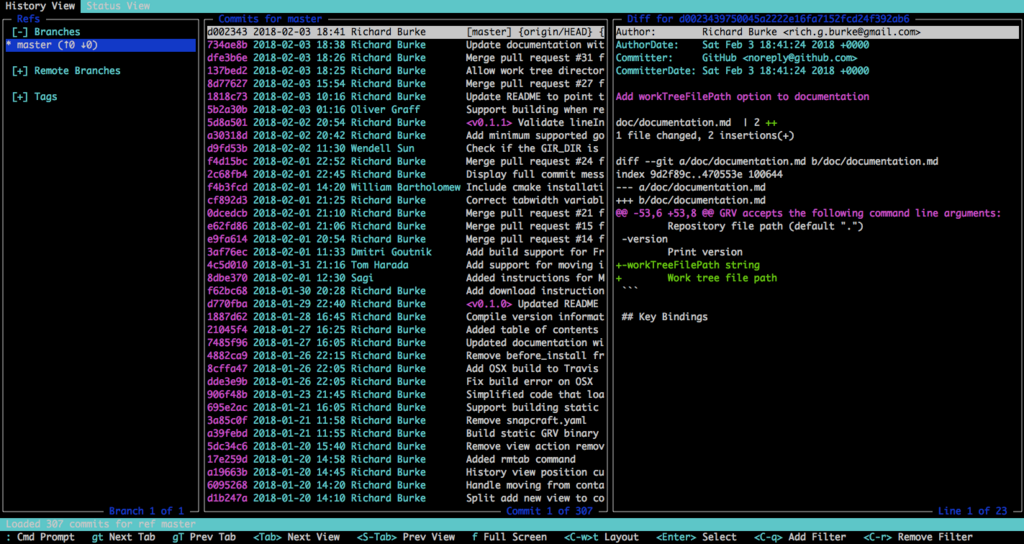Select commit f4d15bc Merge pull request #24

[x=406, y=161]
